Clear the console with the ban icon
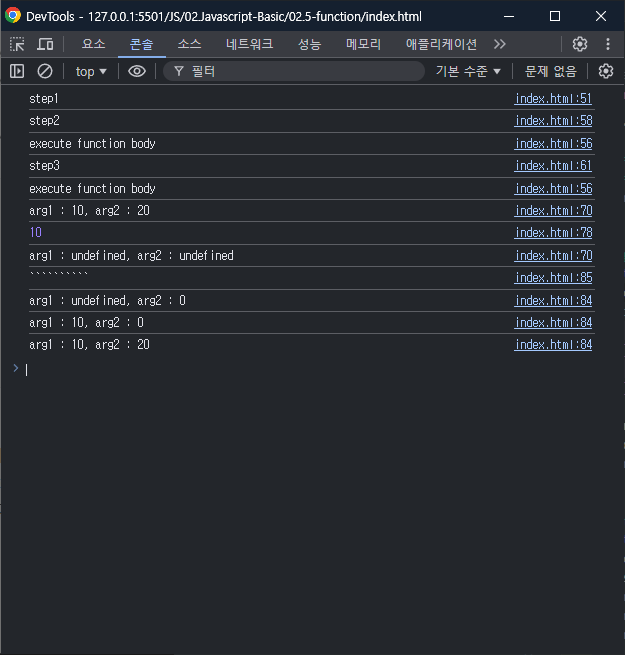The image size is (625, 655). (x=45, y=71)
